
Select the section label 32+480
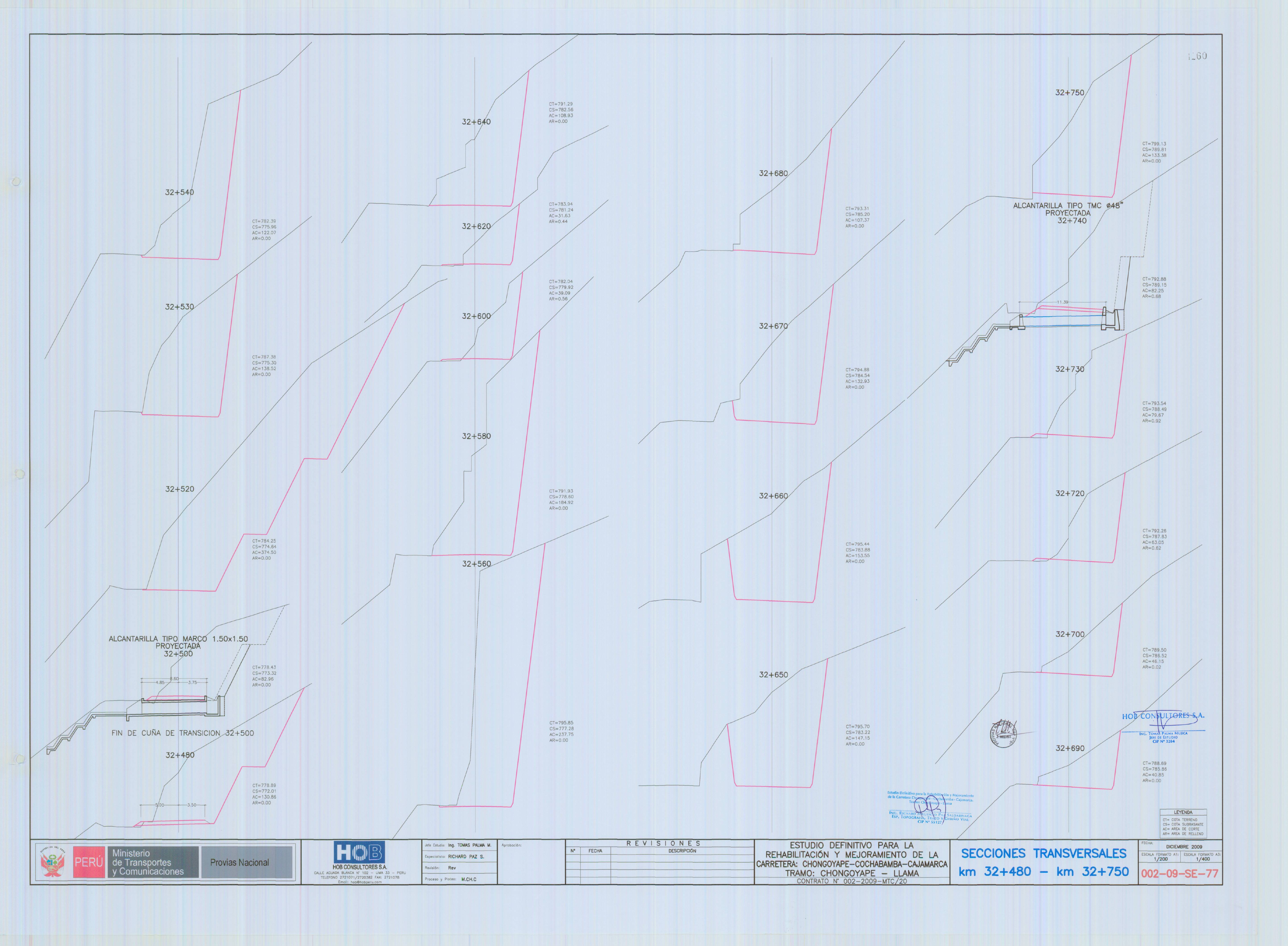click(x=180, y=755)
